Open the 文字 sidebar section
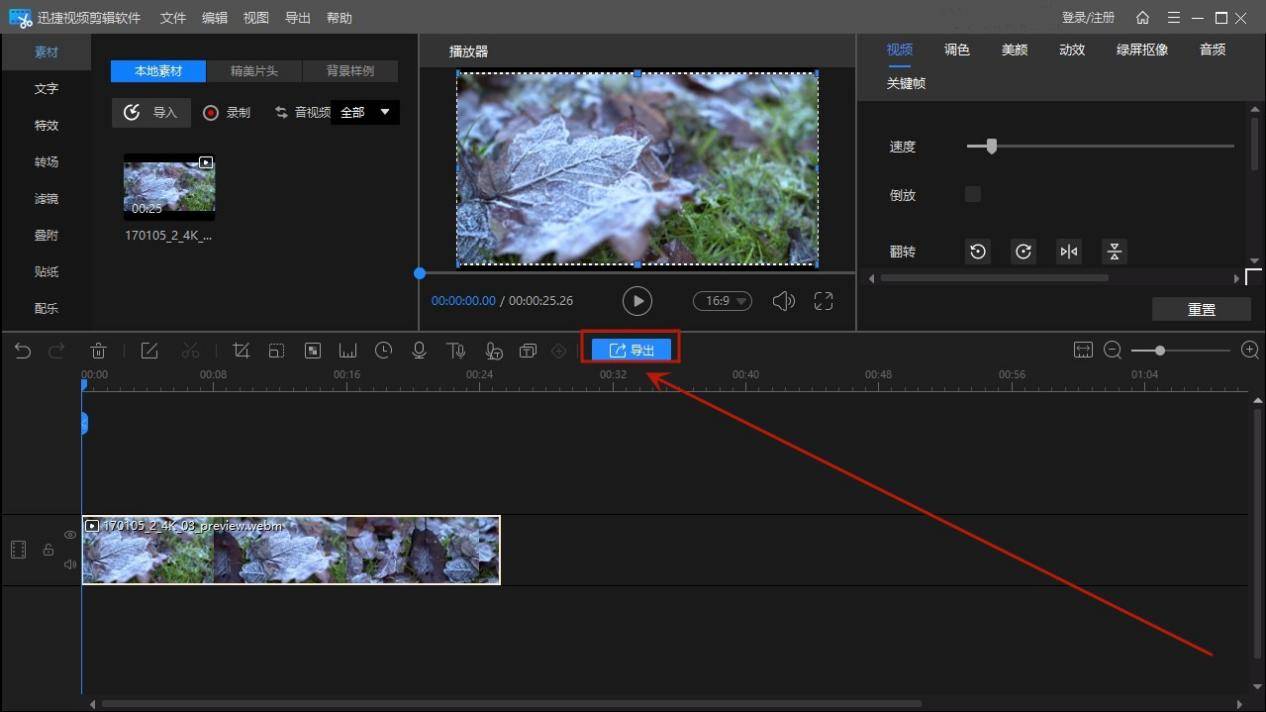 [x=46, y=89]
